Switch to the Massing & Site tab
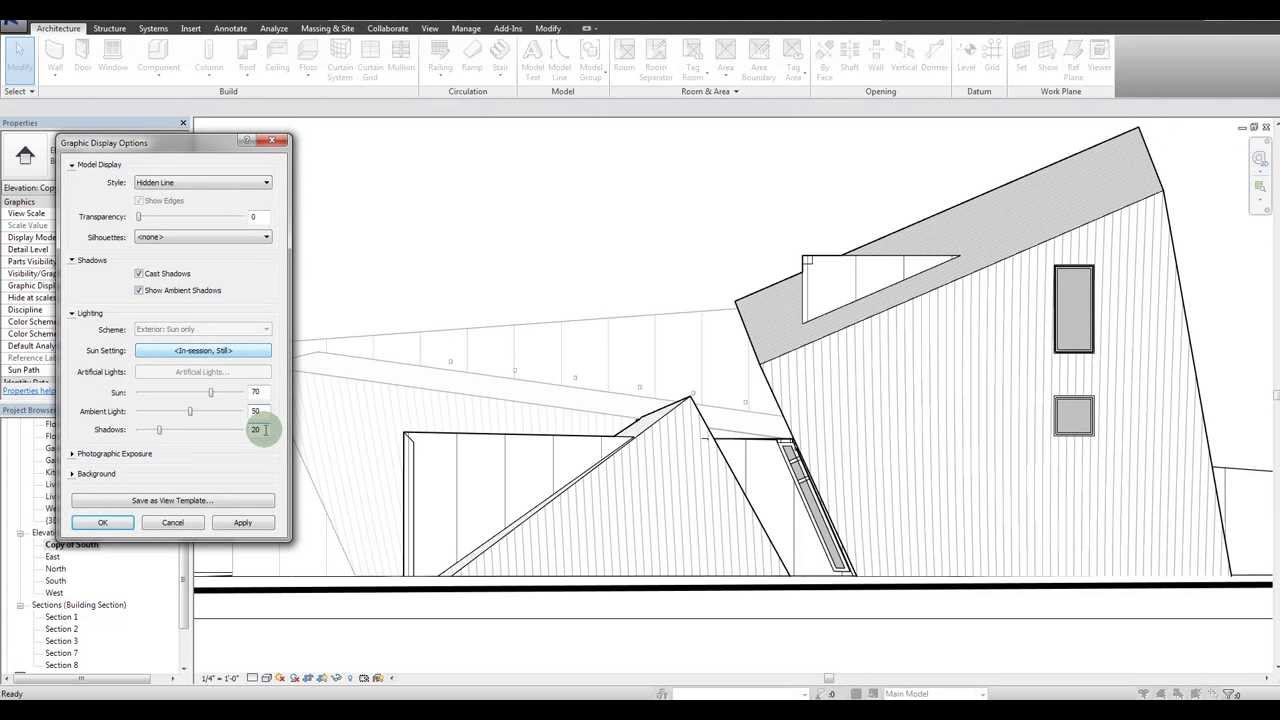Image resolution: width=1280 pixels, height=720 pixels. 328,28
